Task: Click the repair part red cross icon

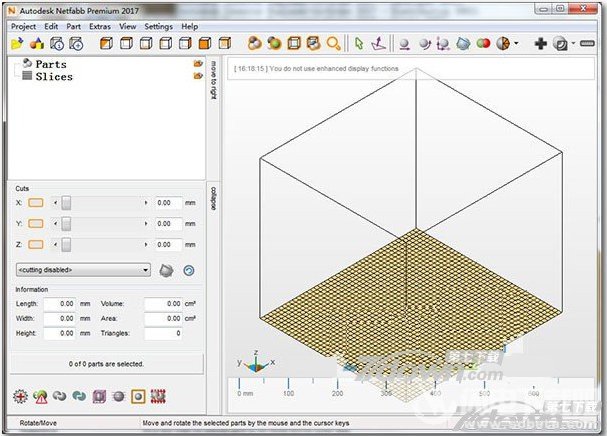Action: click(19, 396)
